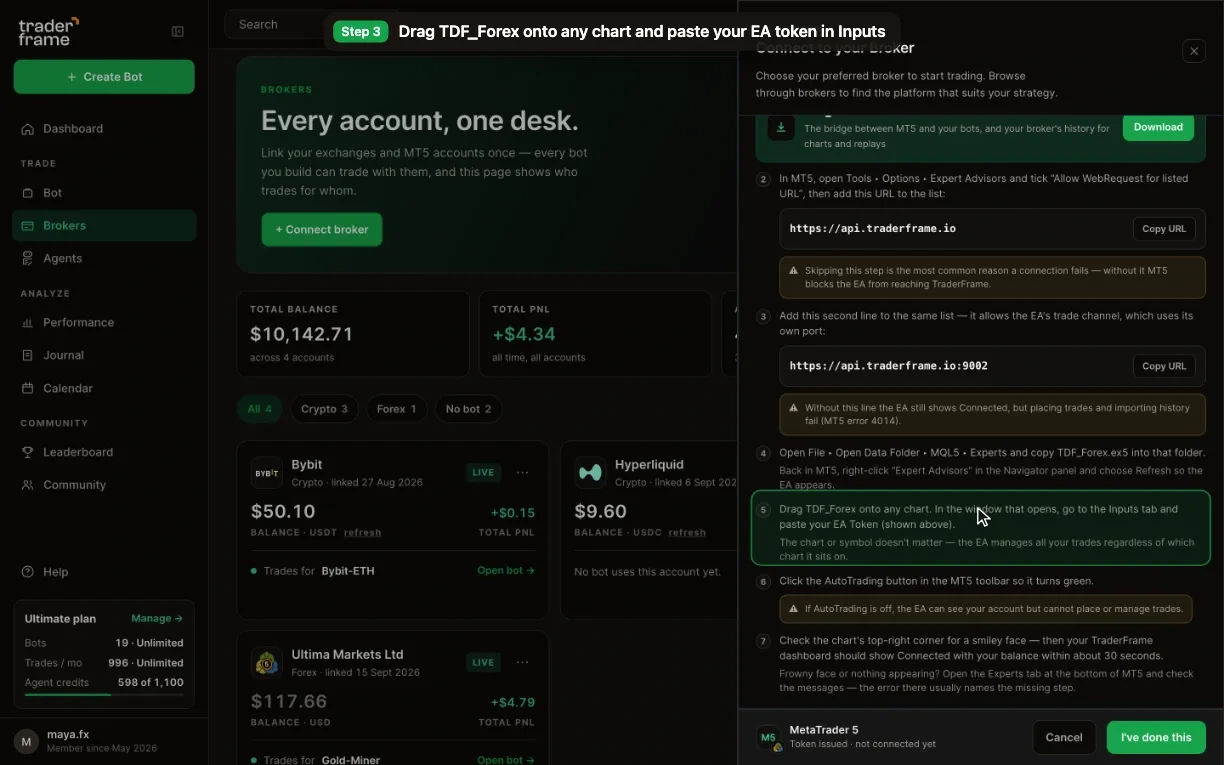1224x765 pixels.
Task: Click the download arrow icon
Action: (x=781, y=128)
